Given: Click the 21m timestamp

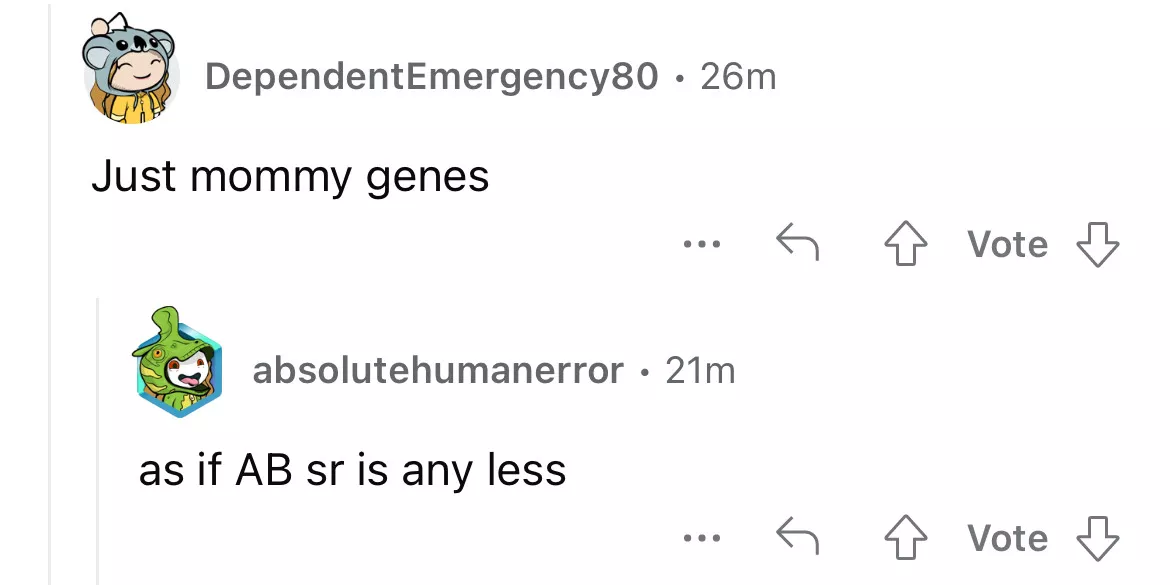Looking at the screenshot, I should (x=700, y=371).
